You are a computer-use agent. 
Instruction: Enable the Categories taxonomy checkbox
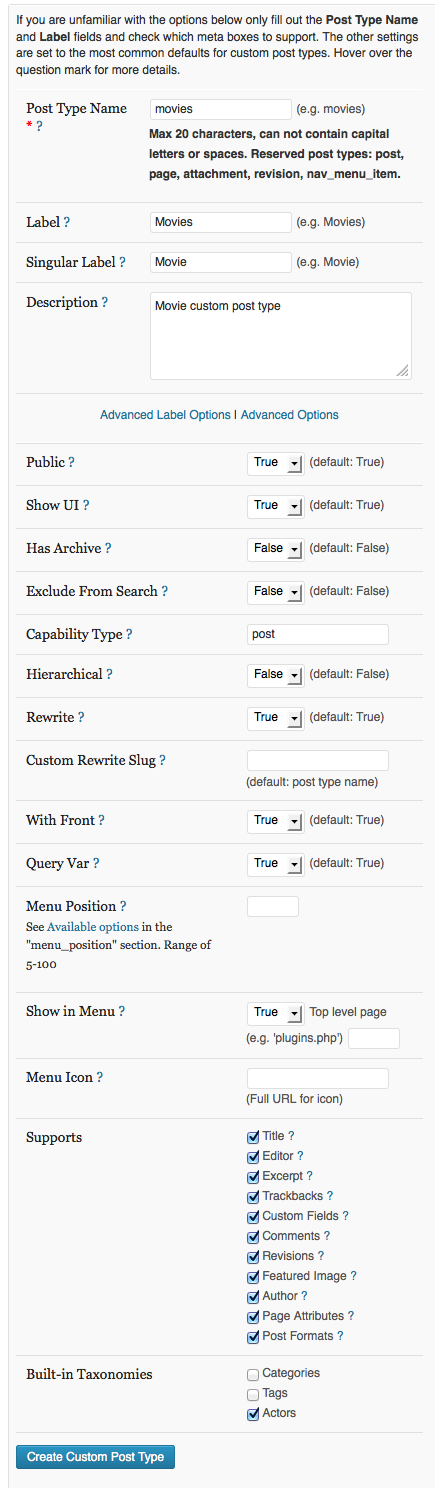[x=253, y=1374]
